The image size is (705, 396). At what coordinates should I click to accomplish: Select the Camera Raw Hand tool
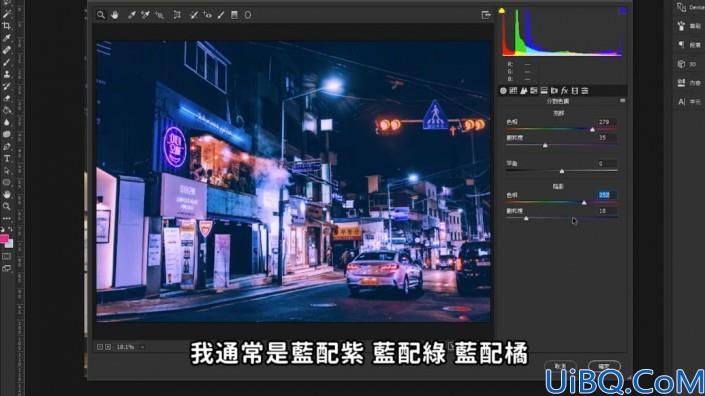(x=115, y=15)
